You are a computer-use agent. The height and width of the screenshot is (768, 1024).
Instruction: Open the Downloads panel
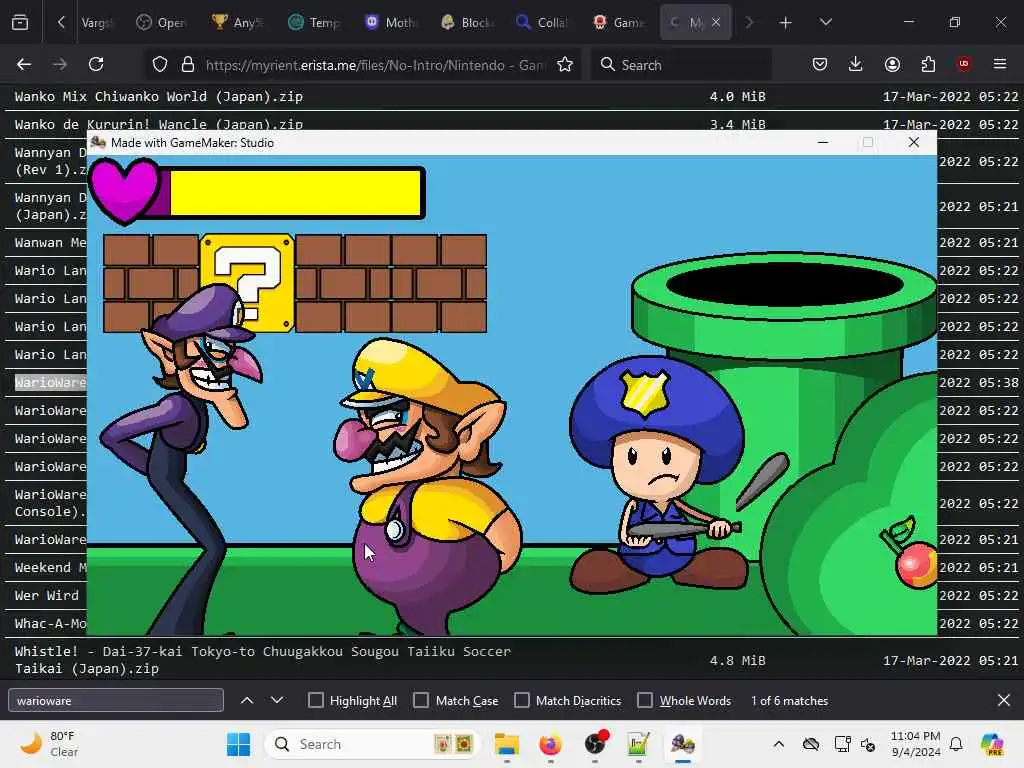856,64
